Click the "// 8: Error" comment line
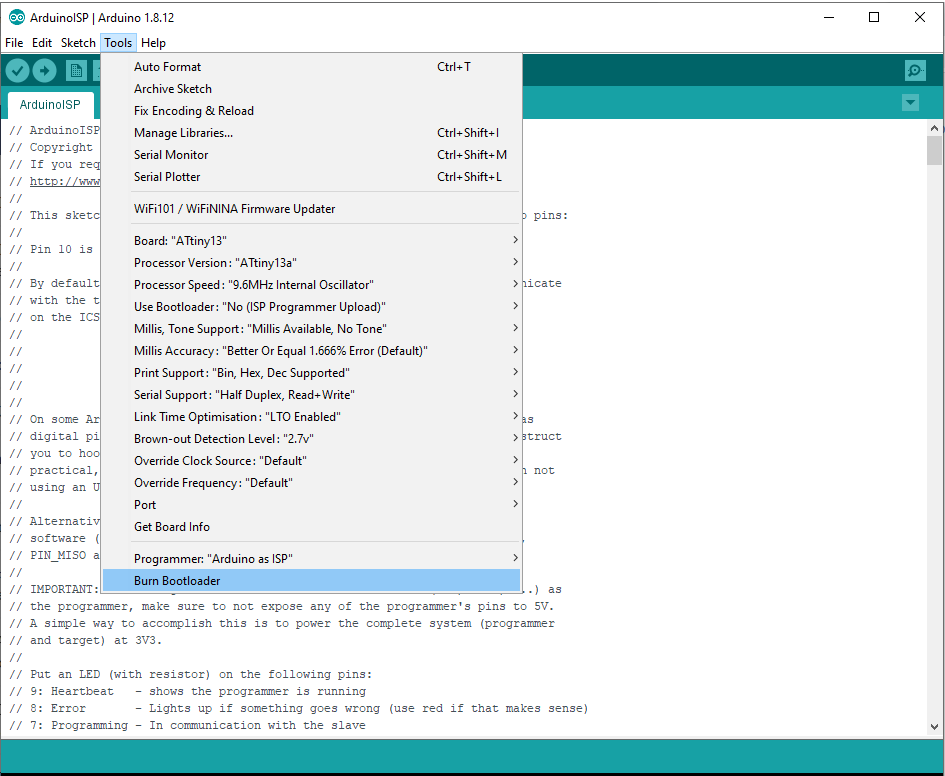945x776 pixels. (298, 708)
